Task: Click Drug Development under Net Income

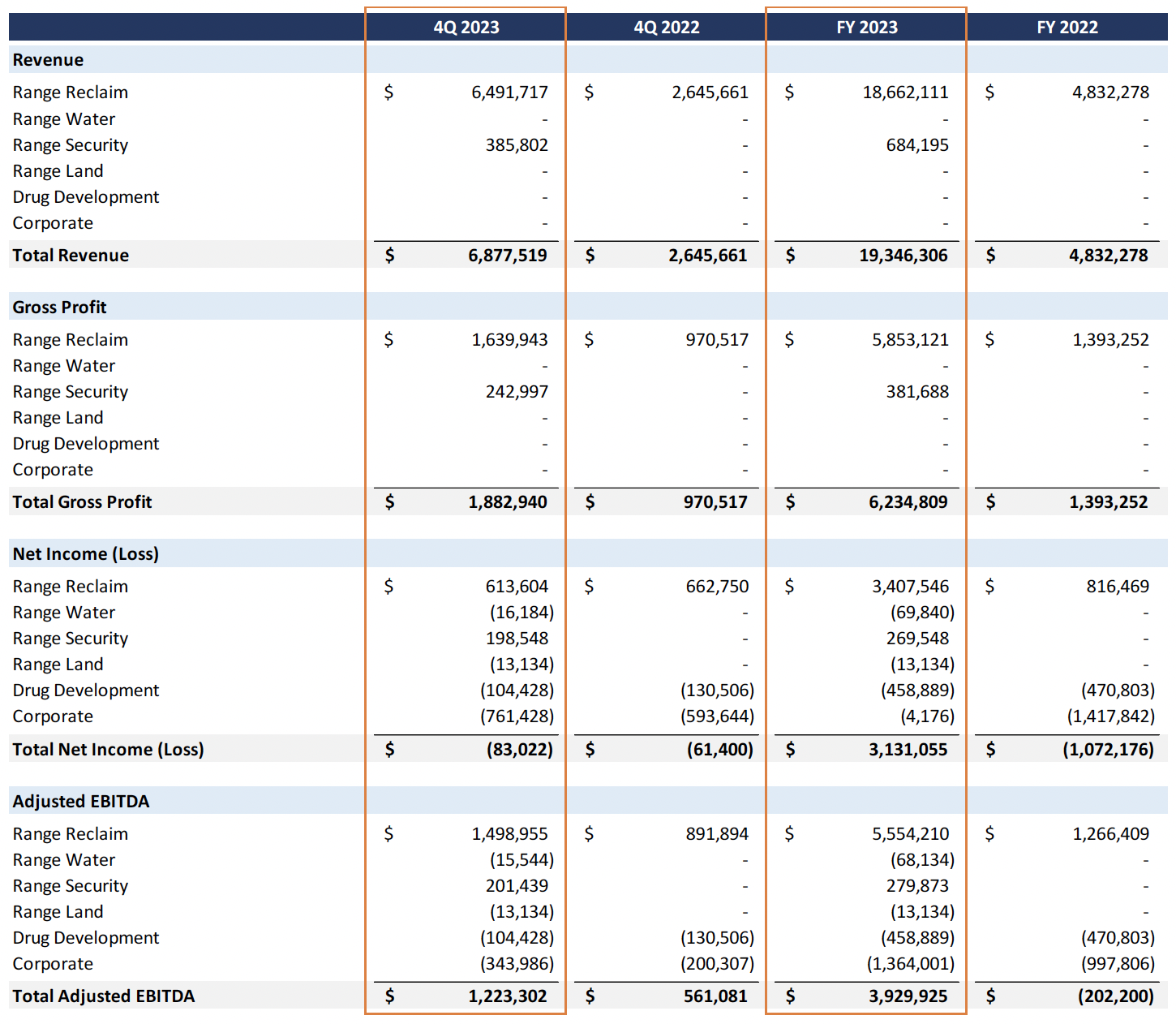Action: (x=86, y=690)
